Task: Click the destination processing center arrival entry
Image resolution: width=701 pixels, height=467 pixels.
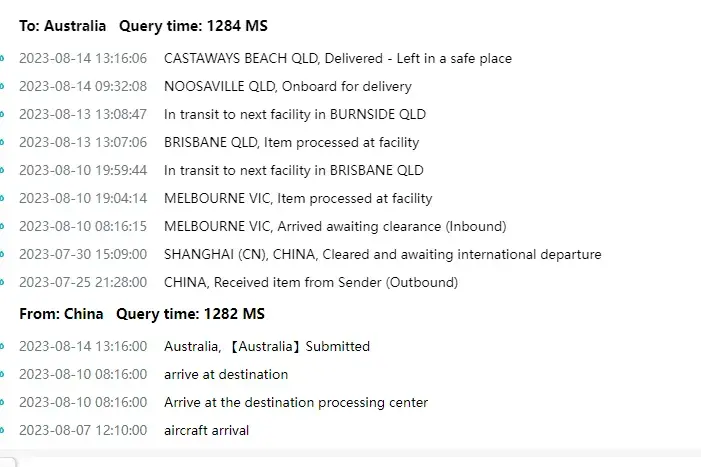Action: 296,402
